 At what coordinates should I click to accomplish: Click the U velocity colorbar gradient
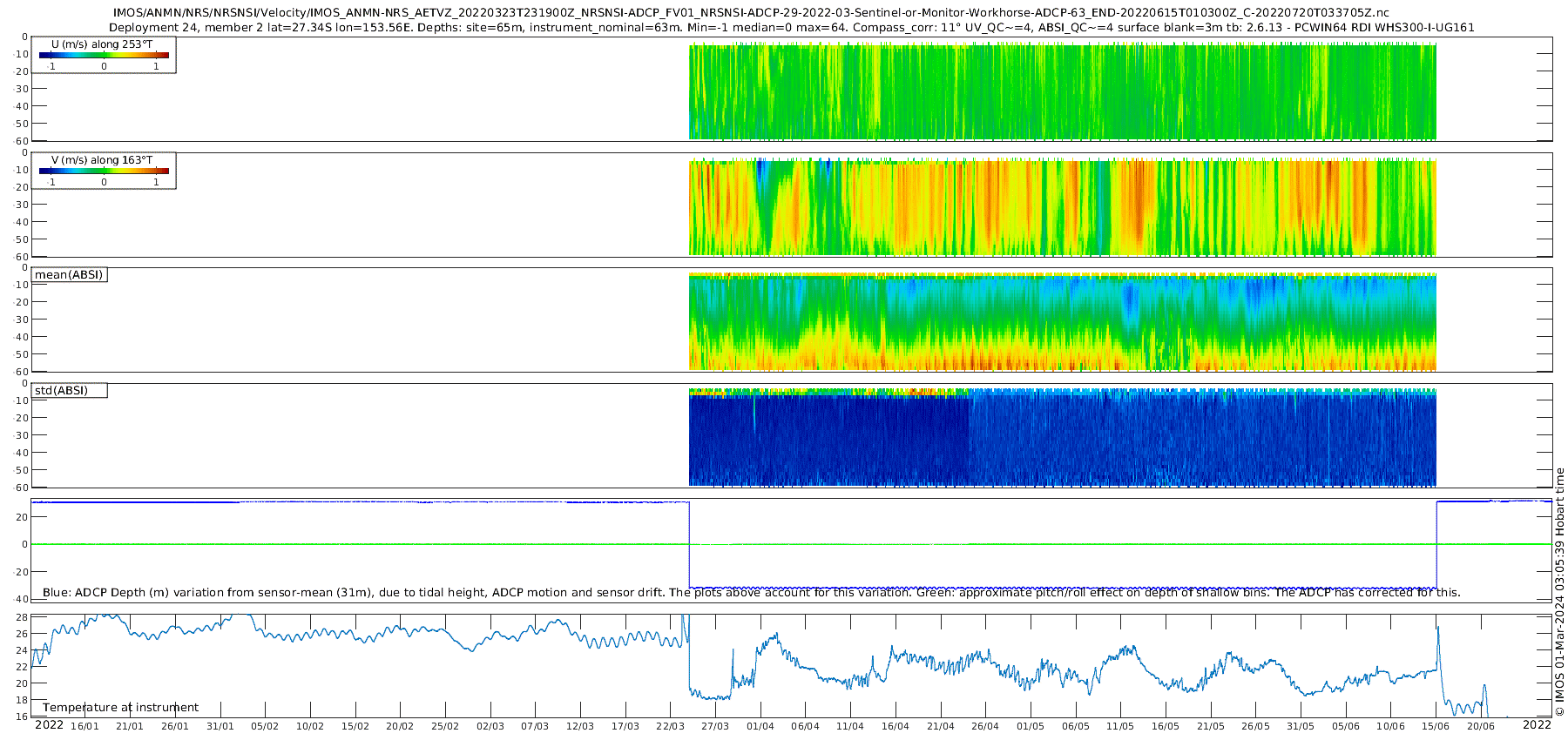click(x=104, y=56)
